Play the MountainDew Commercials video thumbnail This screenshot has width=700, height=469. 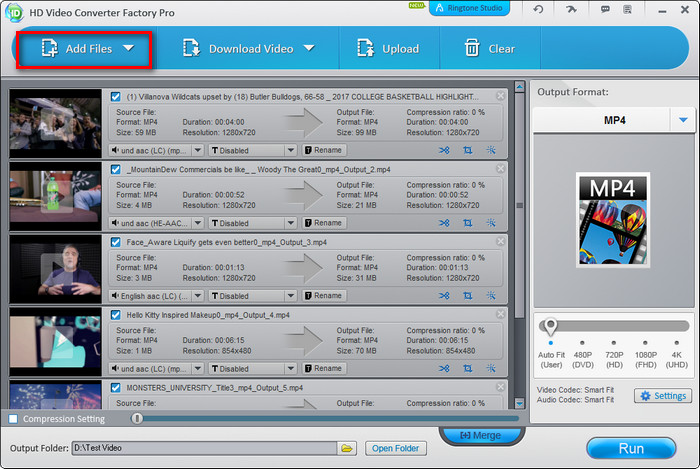[56, 196]
